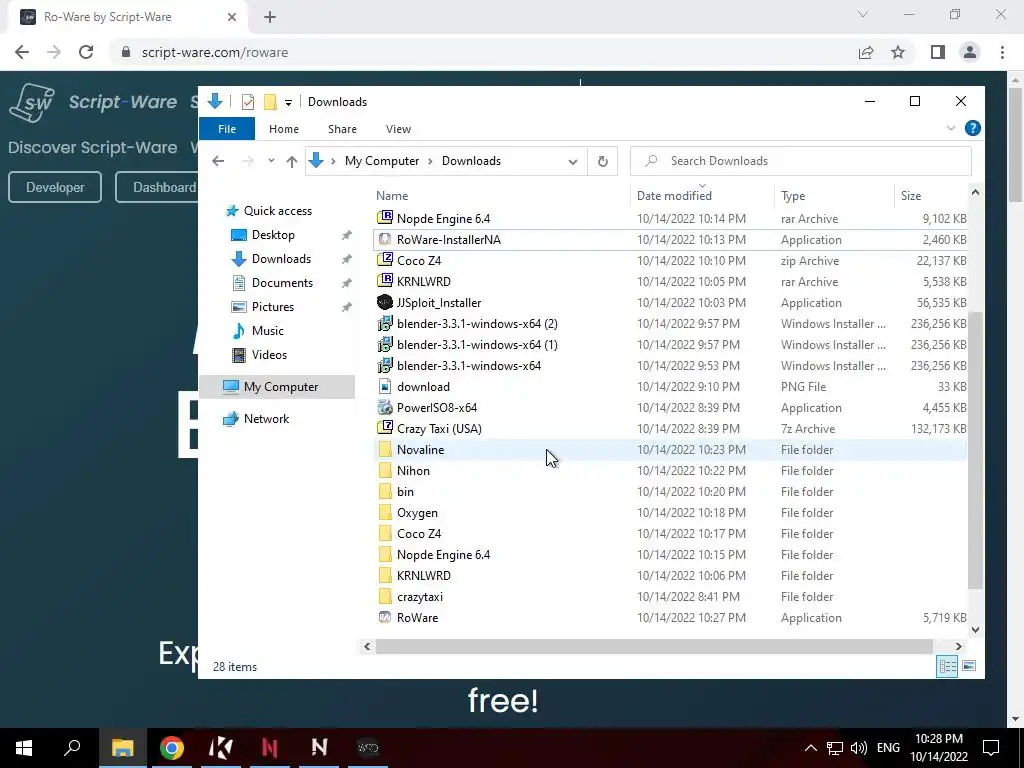Unpin Documents from Quick access
Screen dimensions: 1024x768
click(346, 283)
